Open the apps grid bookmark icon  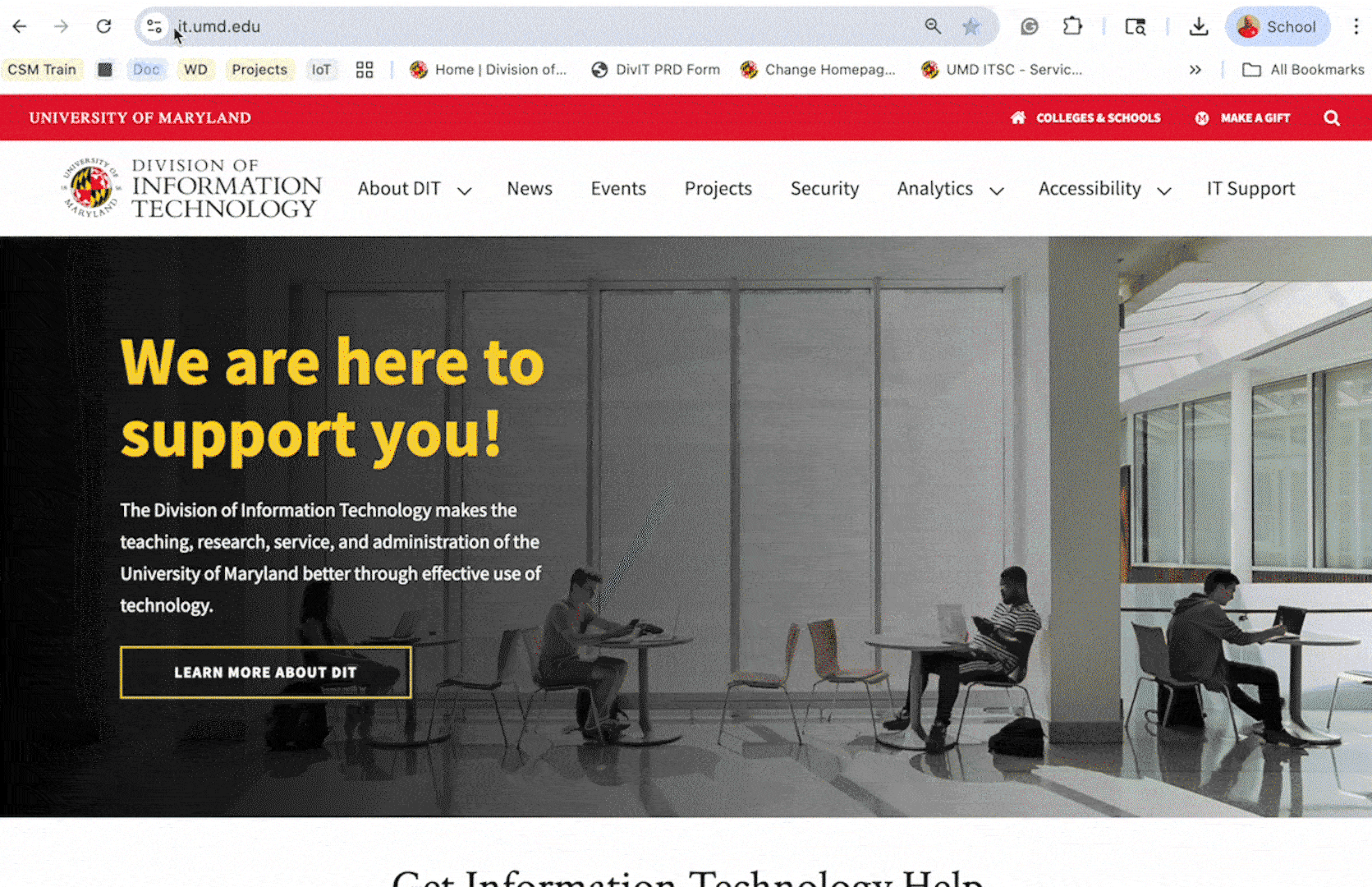click(x=365, y=70)
